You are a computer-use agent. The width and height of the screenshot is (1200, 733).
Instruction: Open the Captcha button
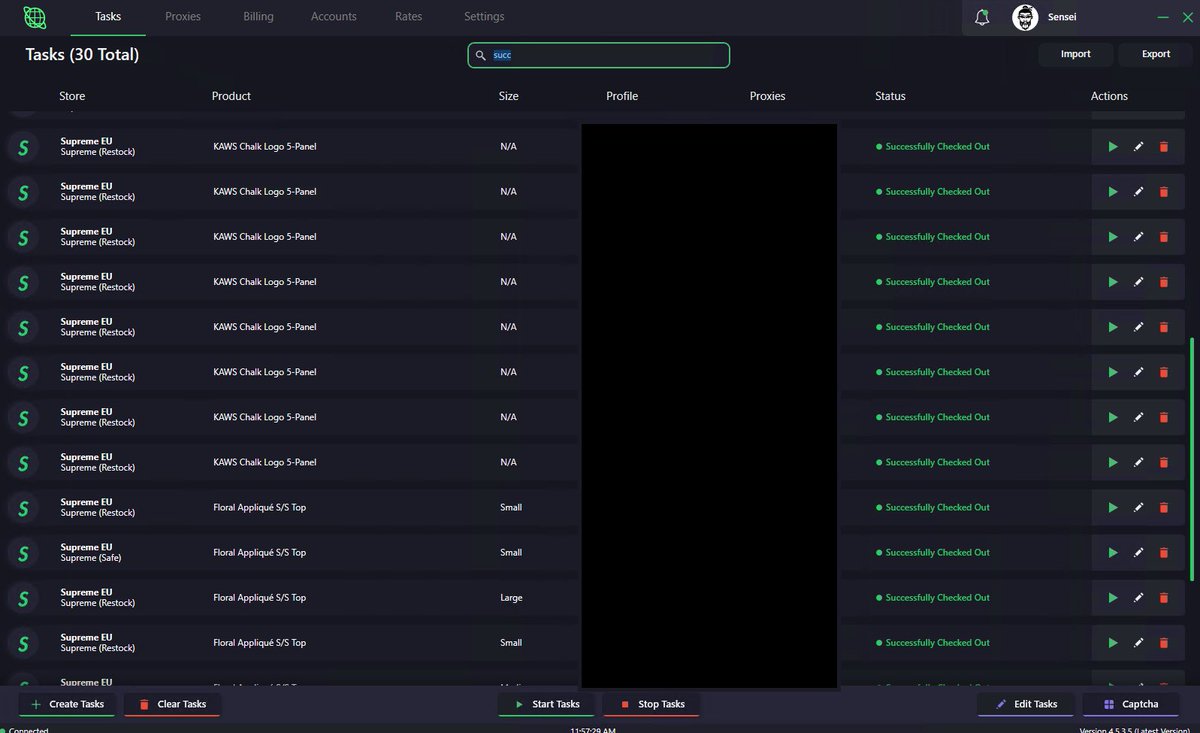coord(1131,704)
